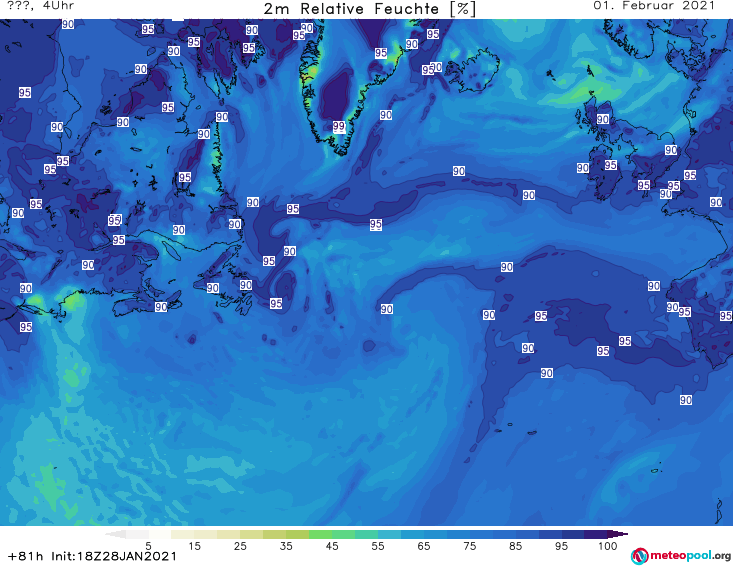733x566 pixels.
Task: Click legend value '25' on color scale
Action: click(x=240, y=546)
